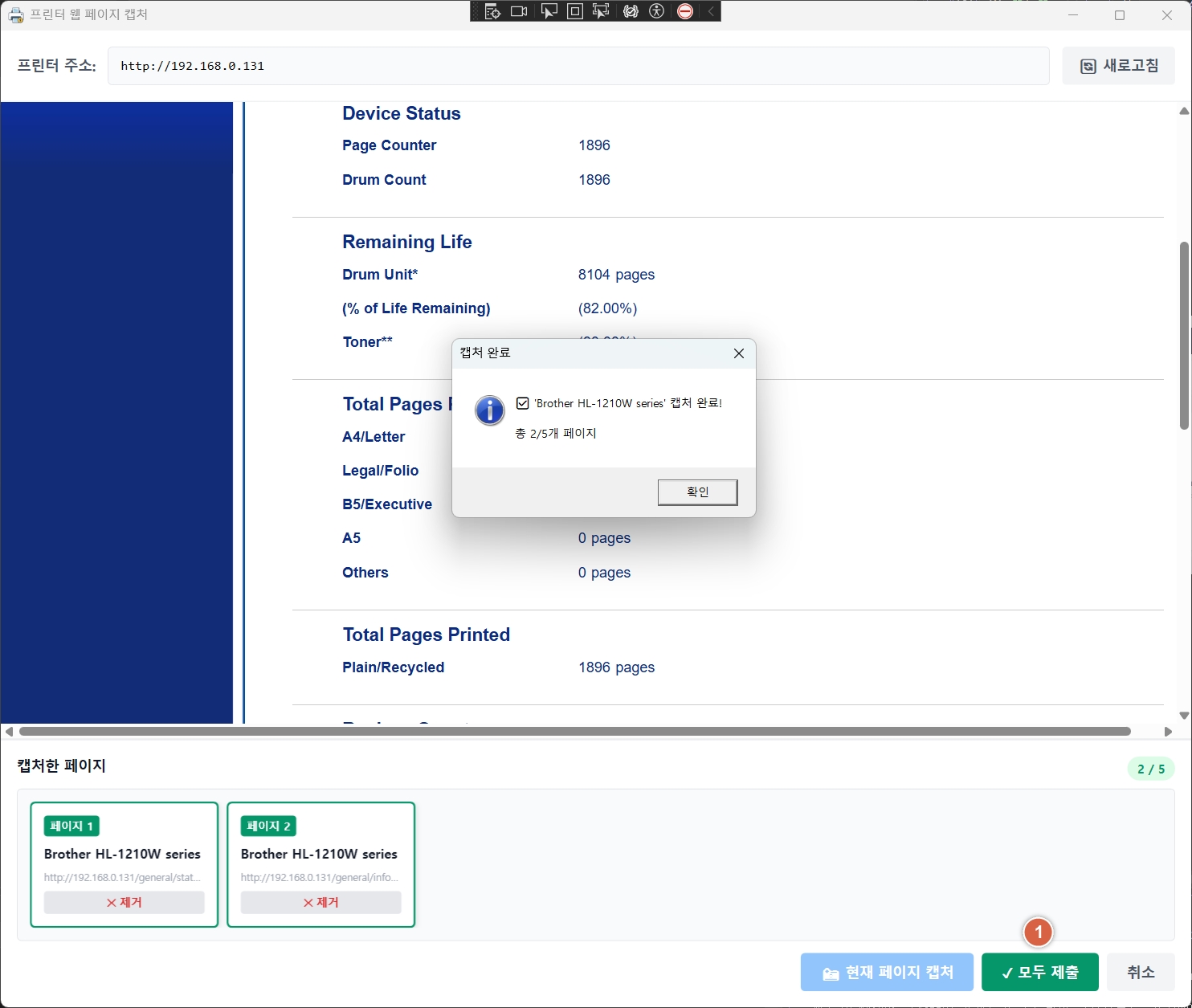Image resolution: width=1192 pixels, height=1008 pixels.
Task: Click the 현재 페이지 캡처 button
Action: click(887, 973)
